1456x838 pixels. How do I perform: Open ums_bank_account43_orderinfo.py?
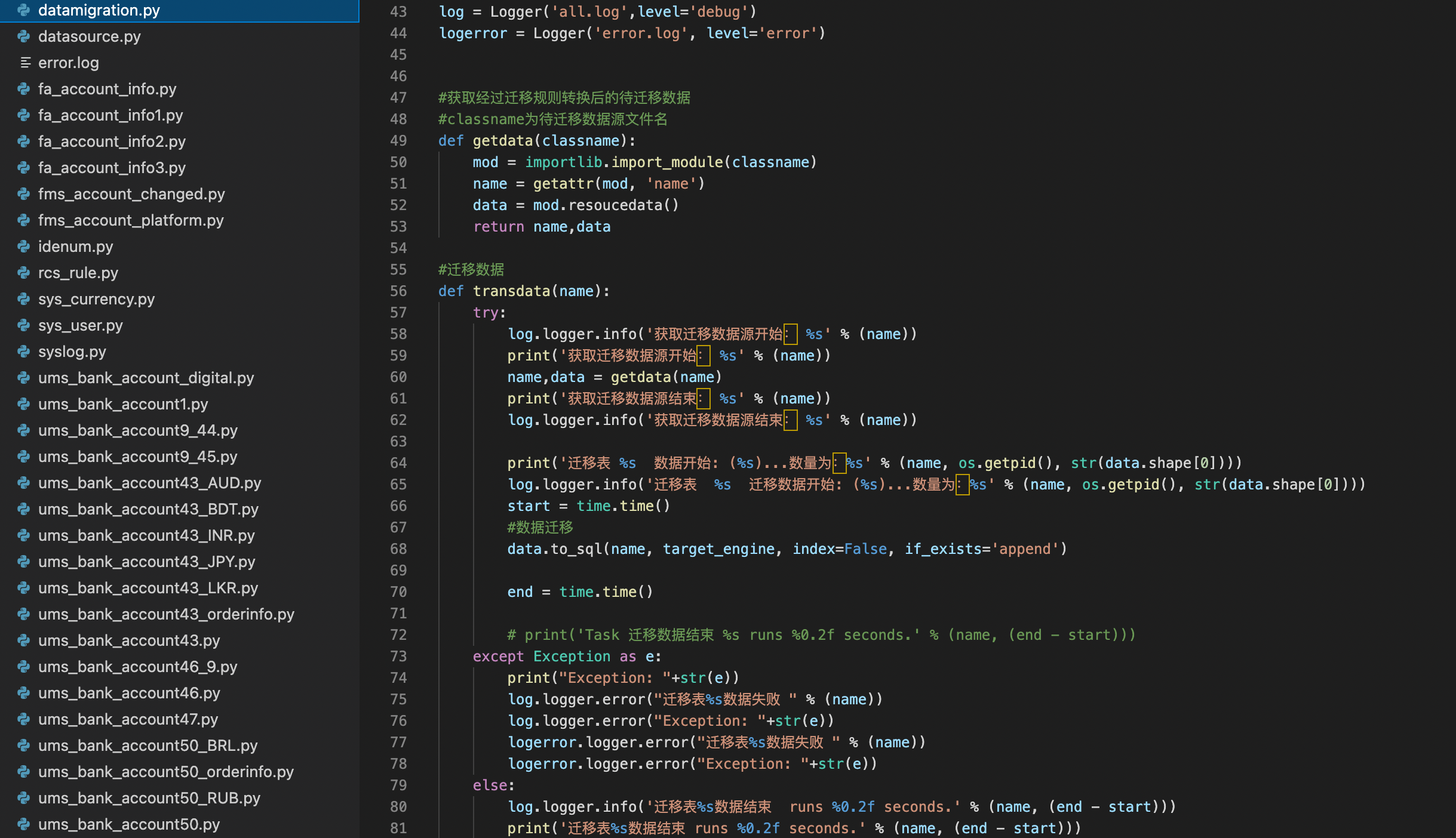[179, 614]
